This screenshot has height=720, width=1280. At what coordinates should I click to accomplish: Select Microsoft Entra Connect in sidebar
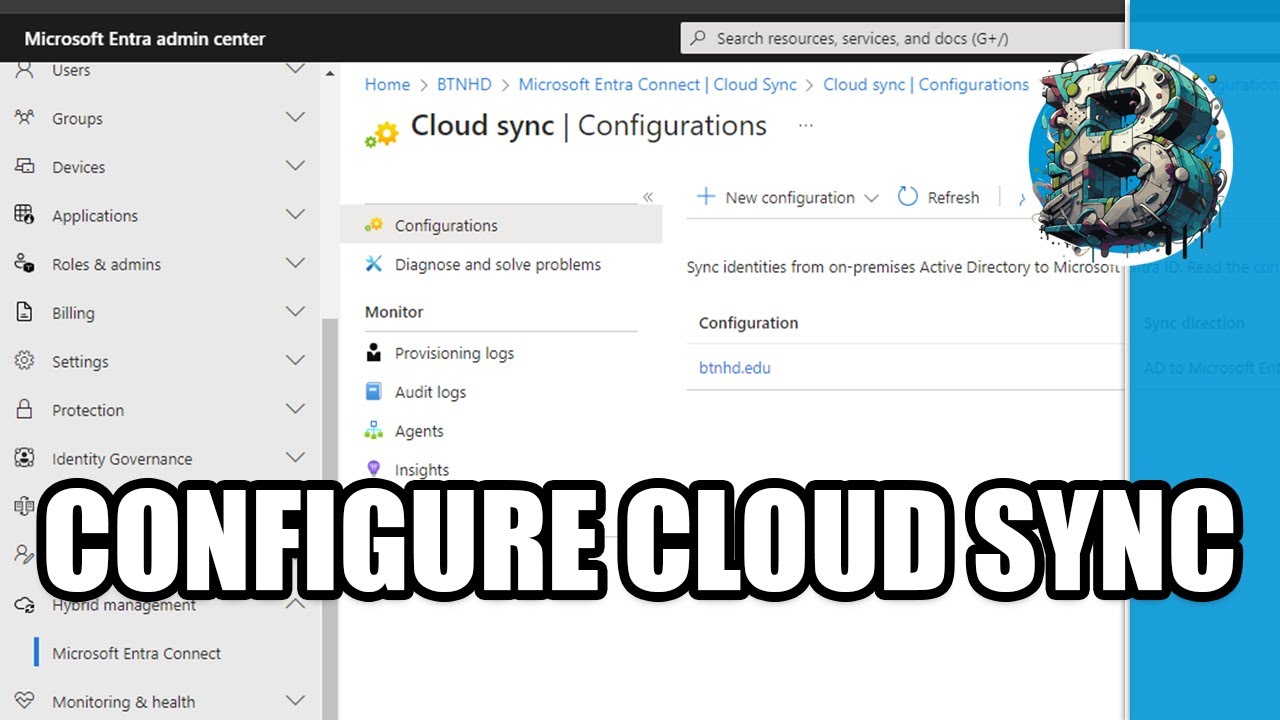(136, 653)
